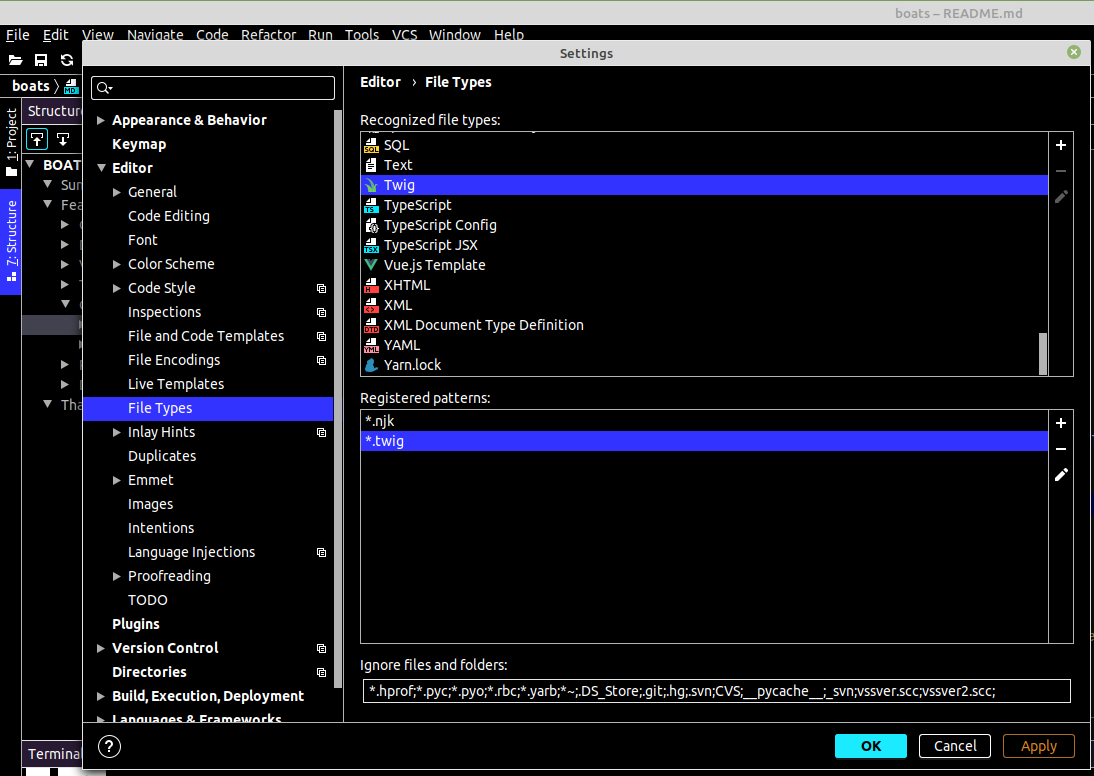Click the Save All toolbar icon
Image resolution: width=1094 pixels, height=776 pixels.
tap(39, 59)
